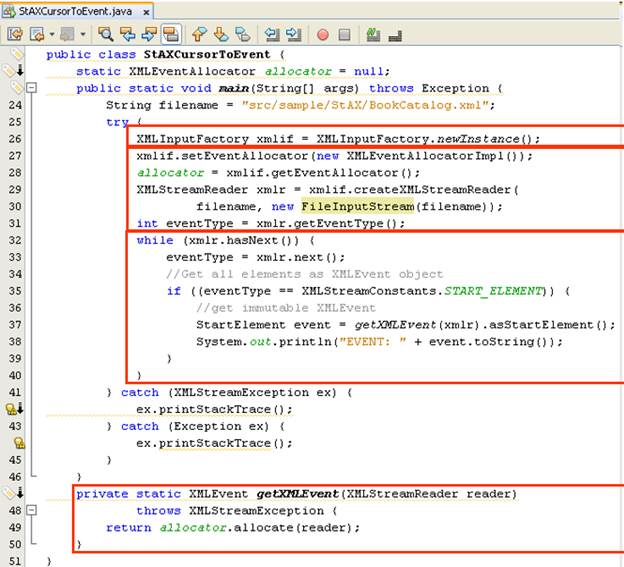Collapse the getXMLEvent method fold at line 48

click(31, 510)
